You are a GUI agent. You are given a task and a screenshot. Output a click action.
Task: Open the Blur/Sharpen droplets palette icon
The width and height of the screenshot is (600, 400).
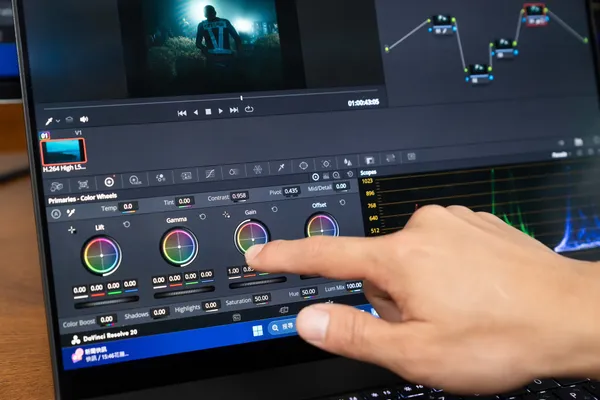(x=347, y=162)
